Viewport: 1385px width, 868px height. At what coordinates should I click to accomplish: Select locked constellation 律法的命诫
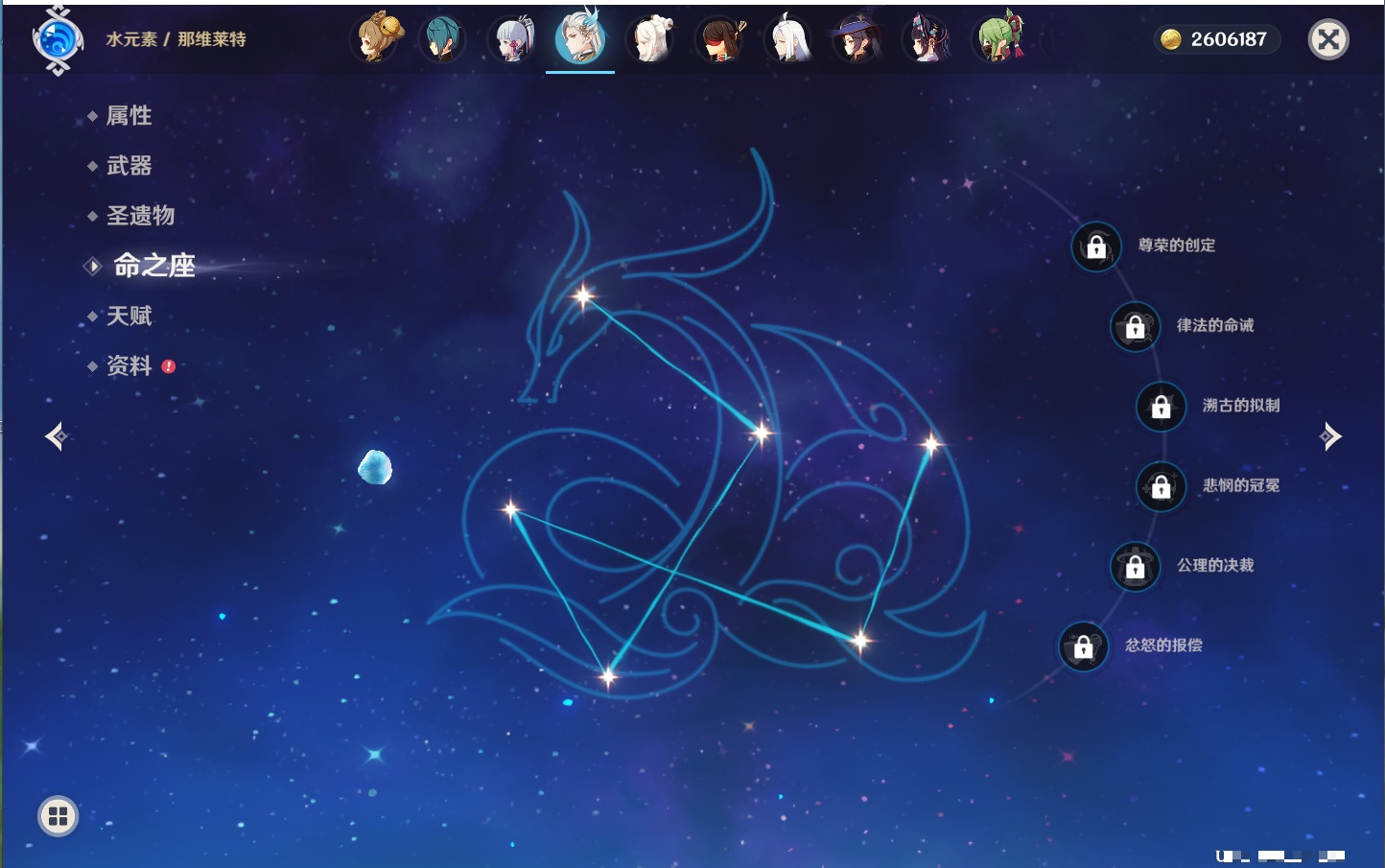coord(1135,327)
